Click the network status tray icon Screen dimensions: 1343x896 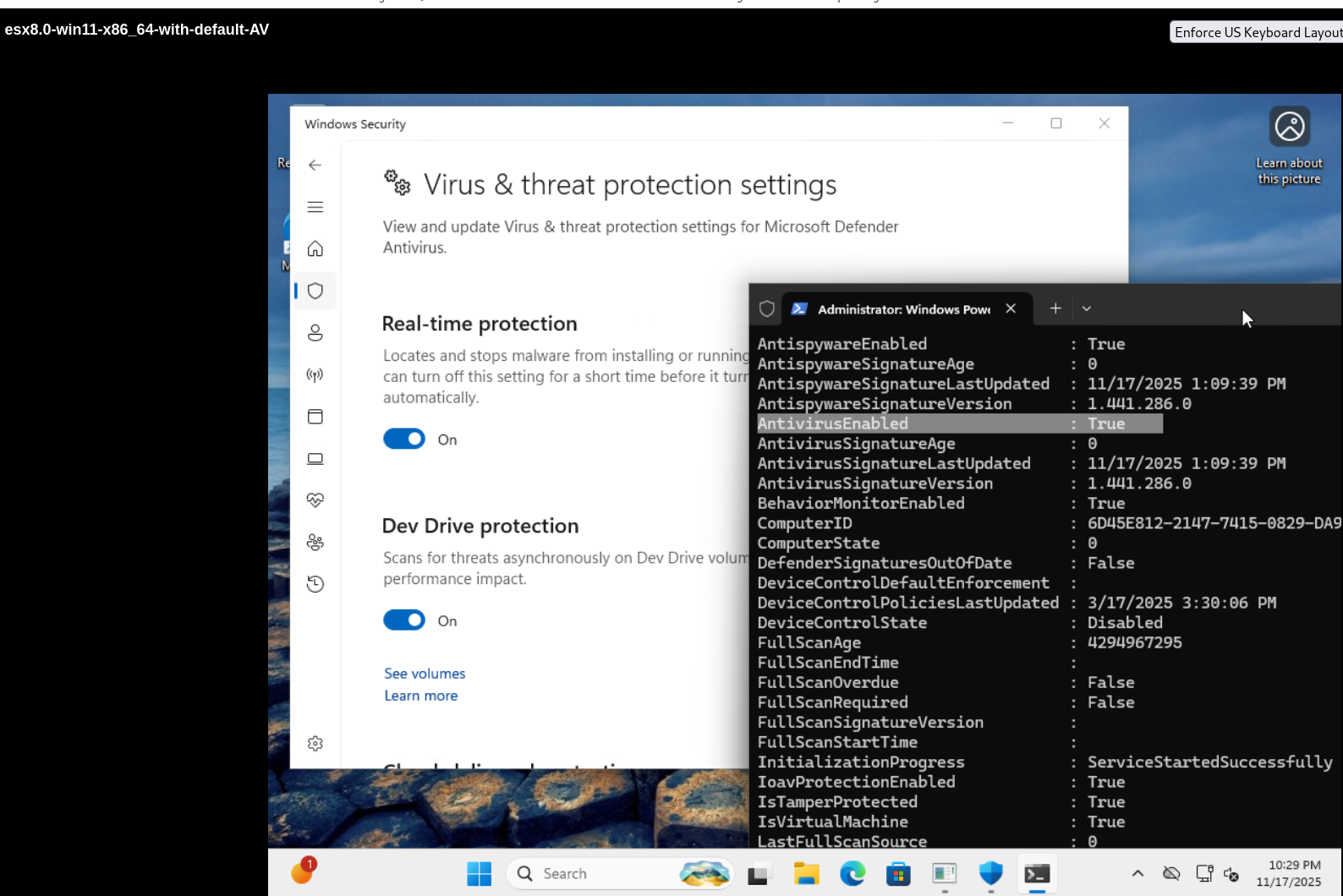1204,874
